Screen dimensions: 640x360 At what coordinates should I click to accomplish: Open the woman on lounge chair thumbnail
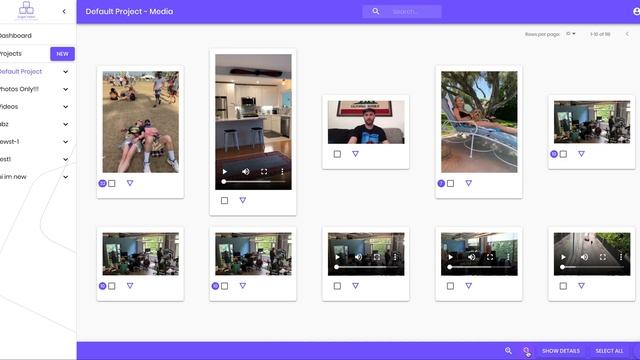(x=479, y=122)
